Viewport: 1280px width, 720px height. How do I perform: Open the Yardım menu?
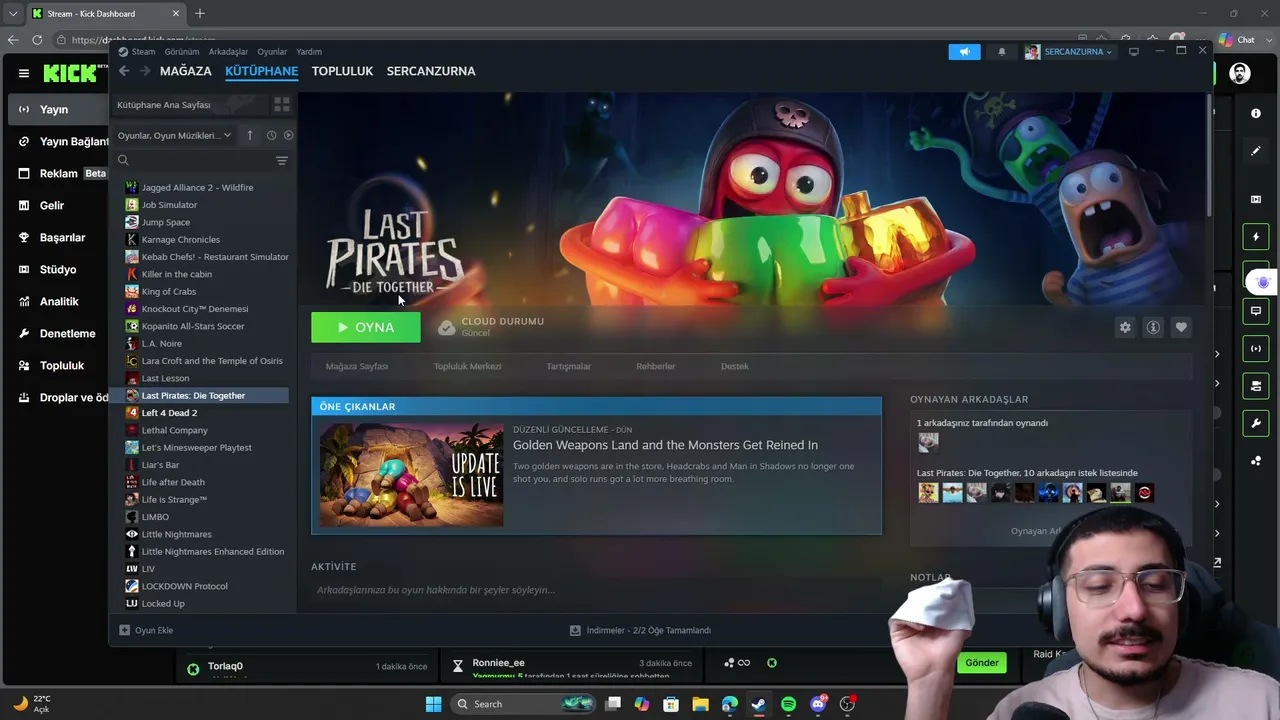point(309,52)
